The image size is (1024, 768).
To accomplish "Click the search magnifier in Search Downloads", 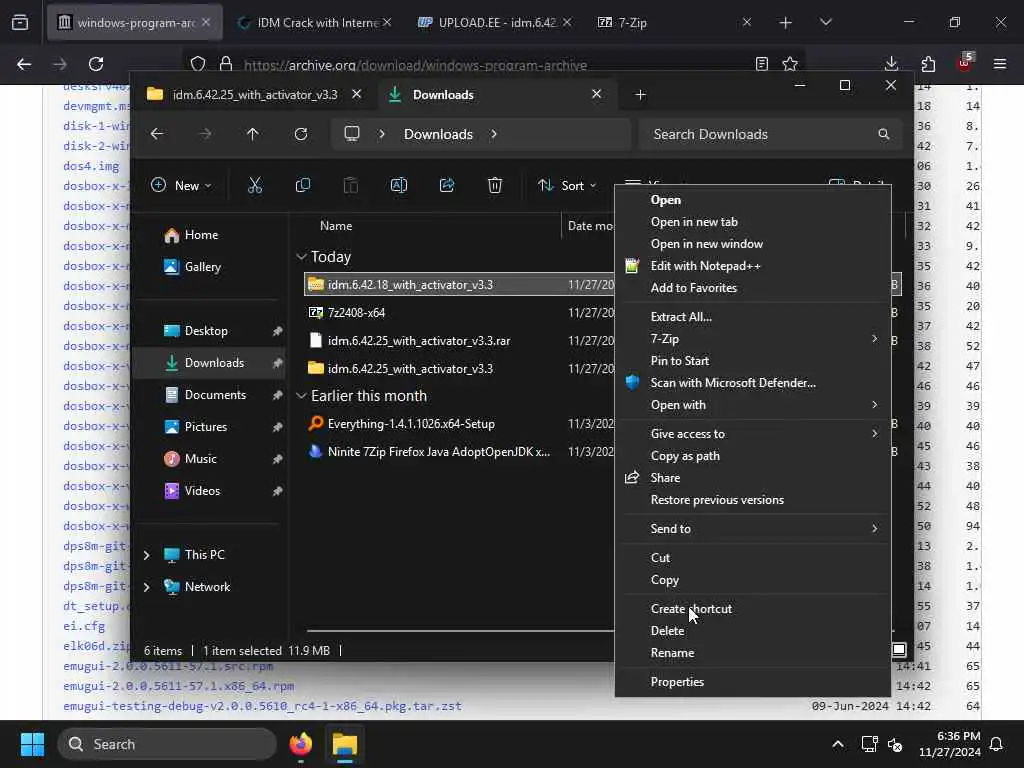I will (884, 134).
